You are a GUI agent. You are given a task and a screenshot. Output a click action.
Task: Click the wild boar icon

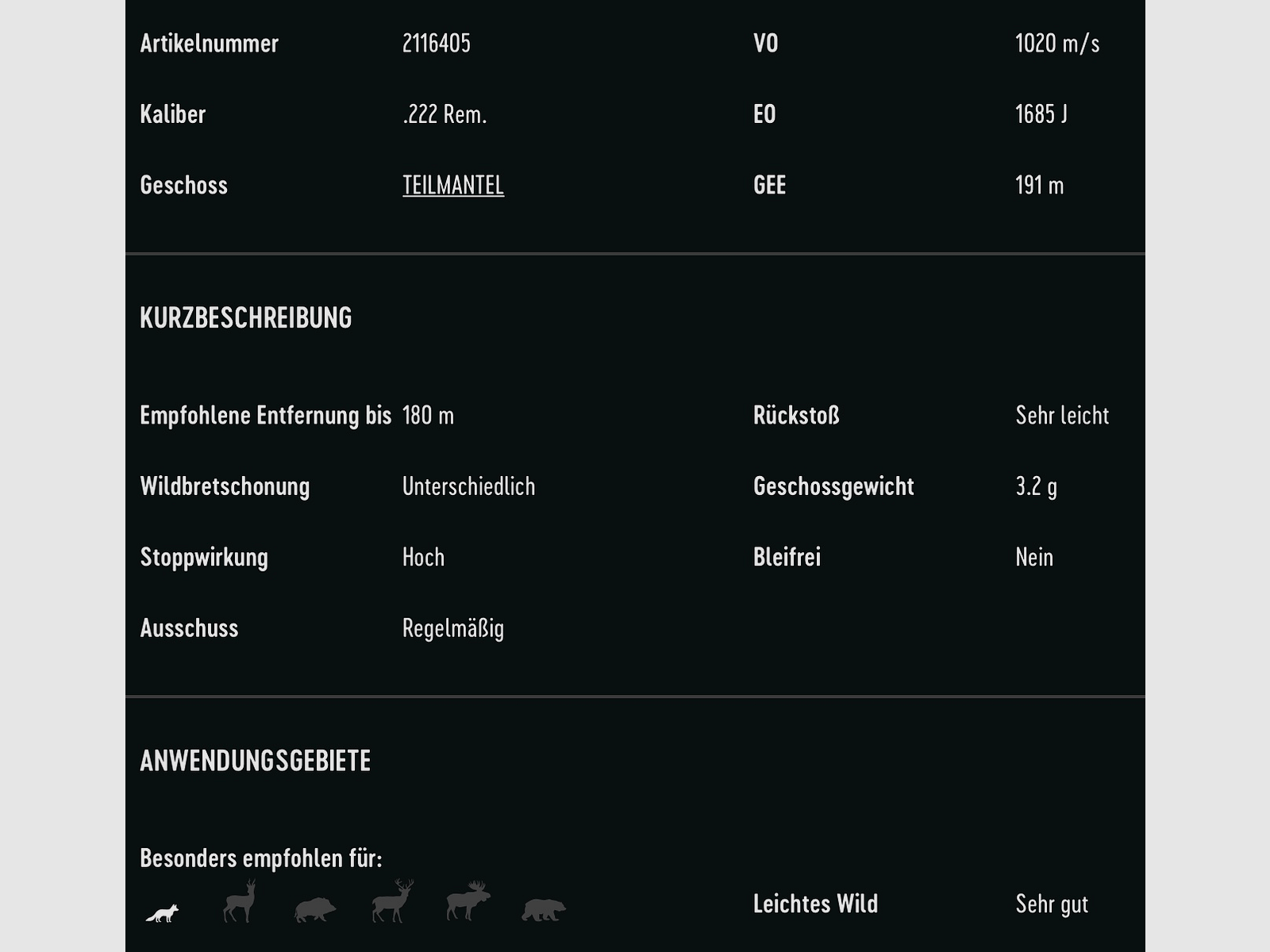315,909
